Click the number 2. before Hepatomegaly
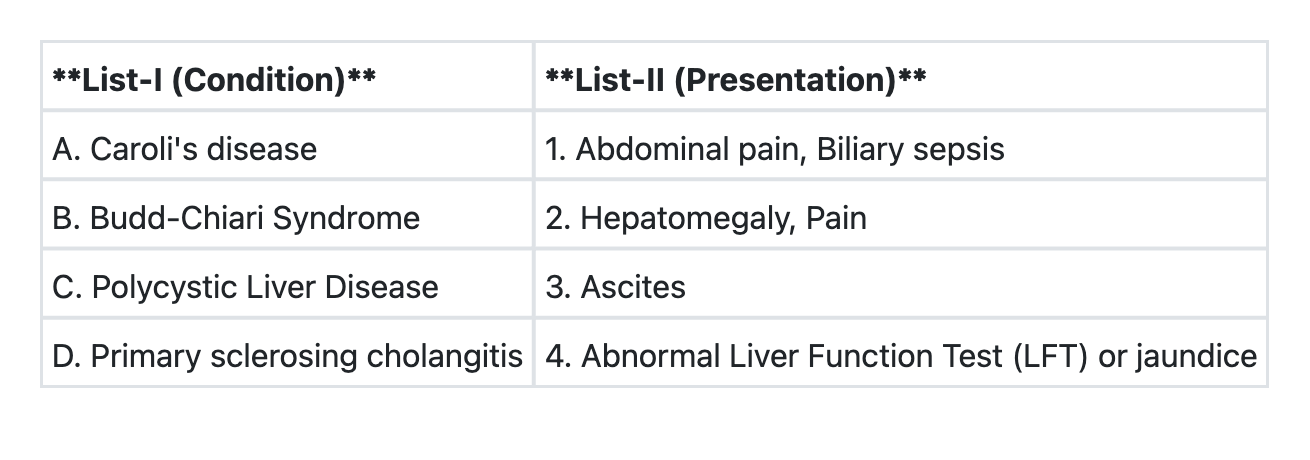Image resolution: width=1310 pixels, height=460 pixels. (x=558, y=218)
